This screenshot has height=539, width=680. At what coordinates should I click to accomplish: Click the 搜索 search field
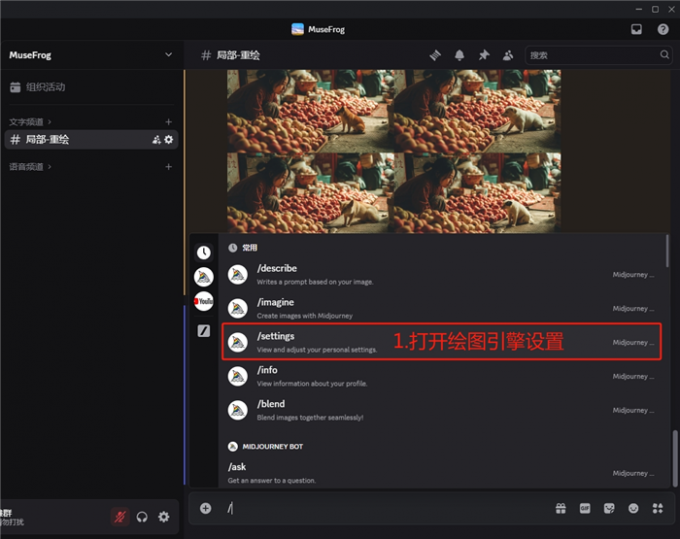598,55
